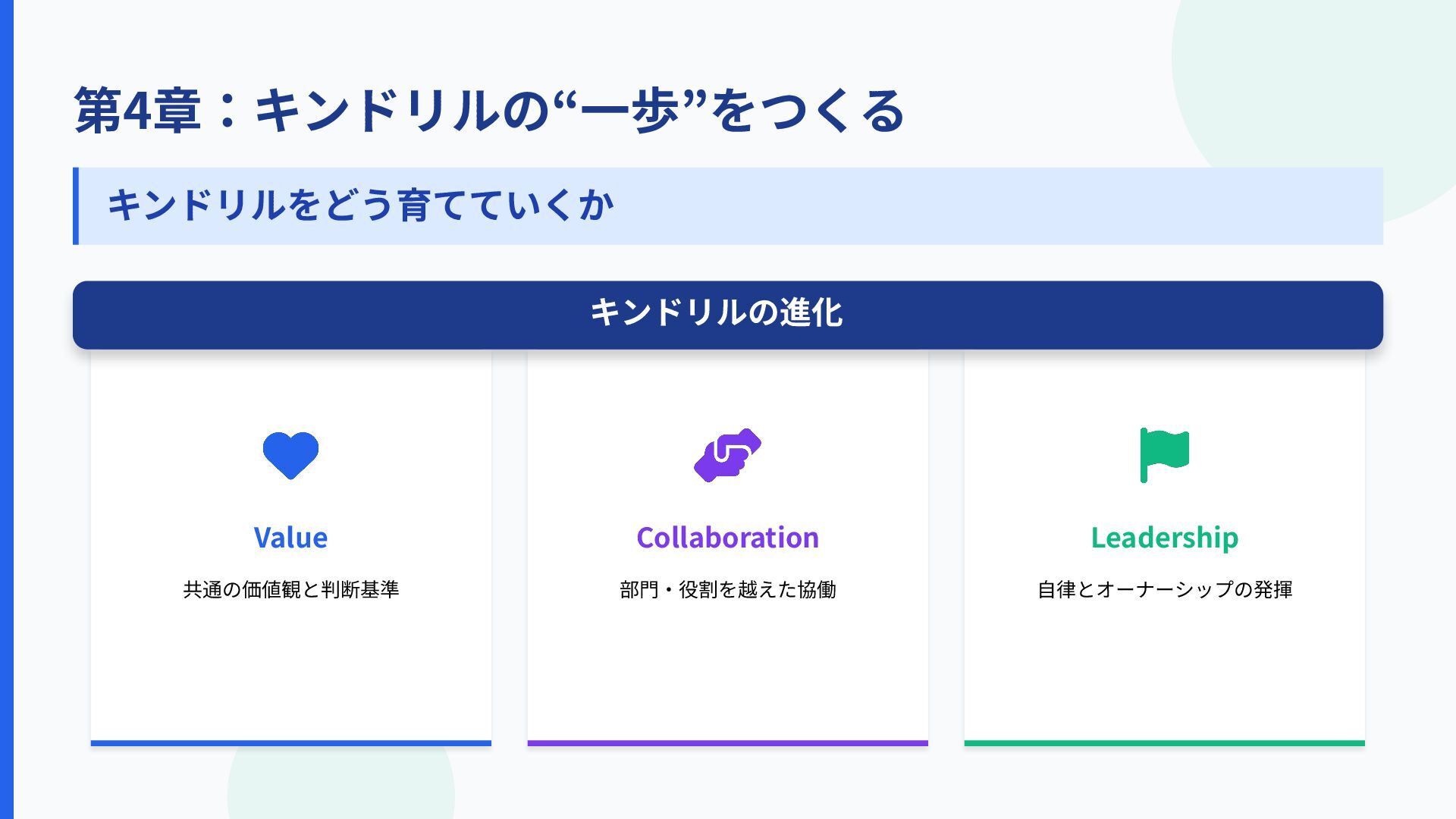Click the blue bar under Value card
1456x819 pixels.
(290, 743)
